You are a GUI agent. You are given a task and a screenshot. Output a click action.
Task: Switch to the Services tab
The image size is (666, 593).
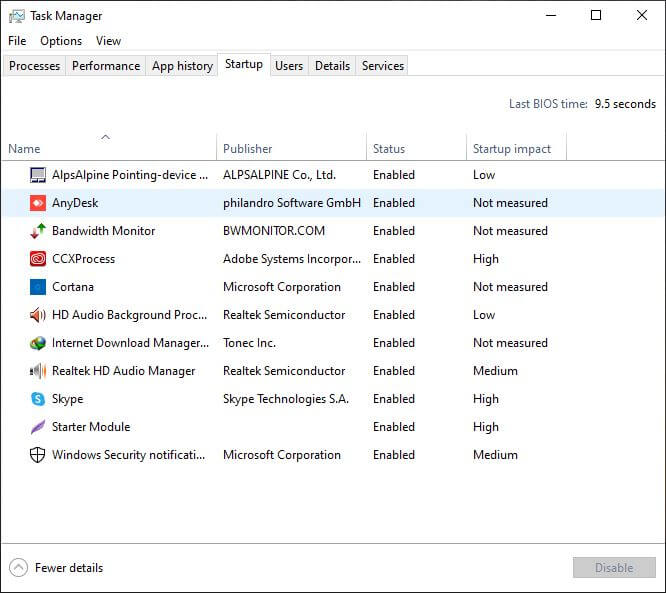[x=383, y=66]
